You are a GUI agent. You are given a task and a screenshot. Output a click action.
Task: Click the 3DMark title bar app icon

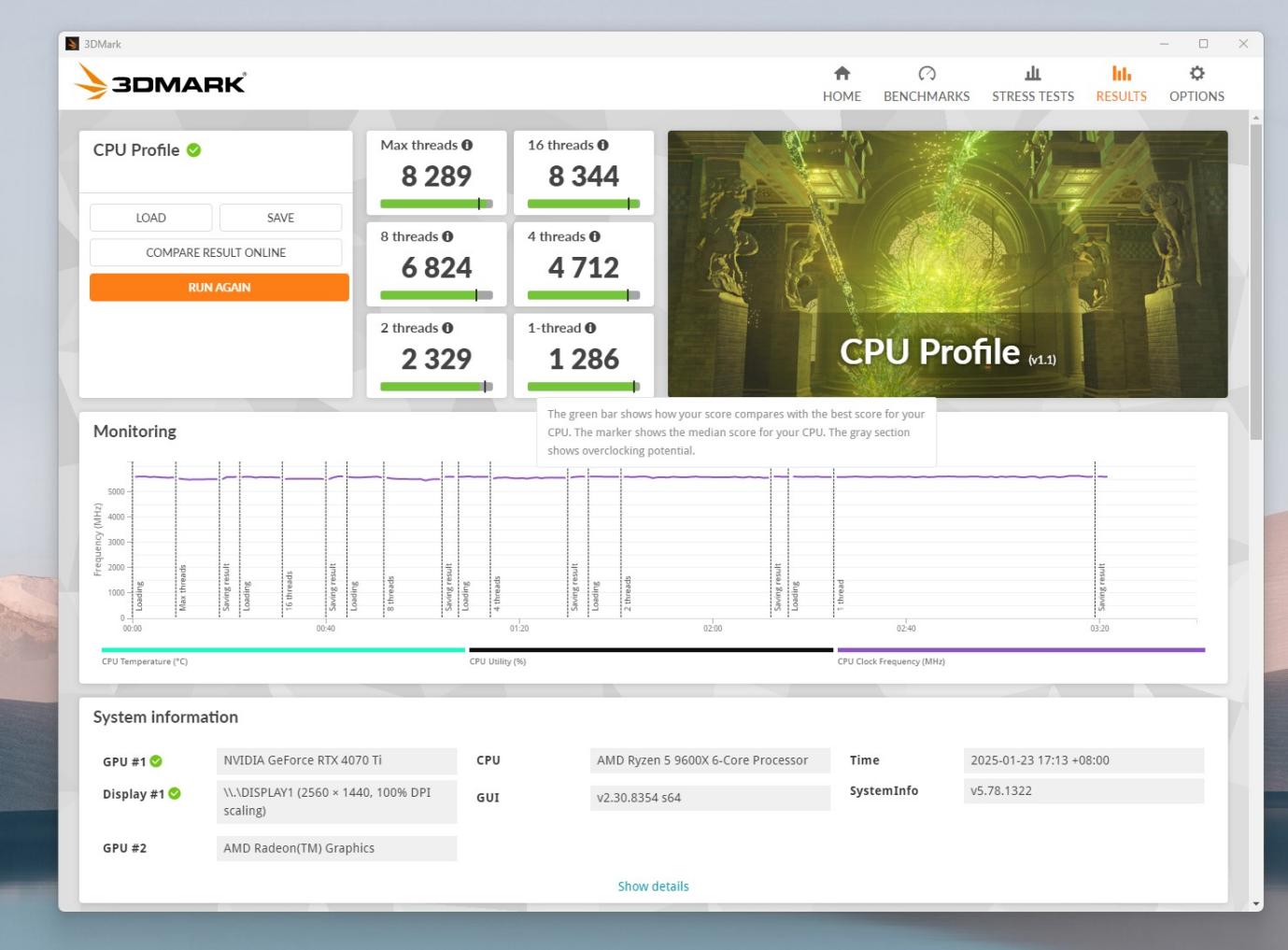(x=72, y=44)
